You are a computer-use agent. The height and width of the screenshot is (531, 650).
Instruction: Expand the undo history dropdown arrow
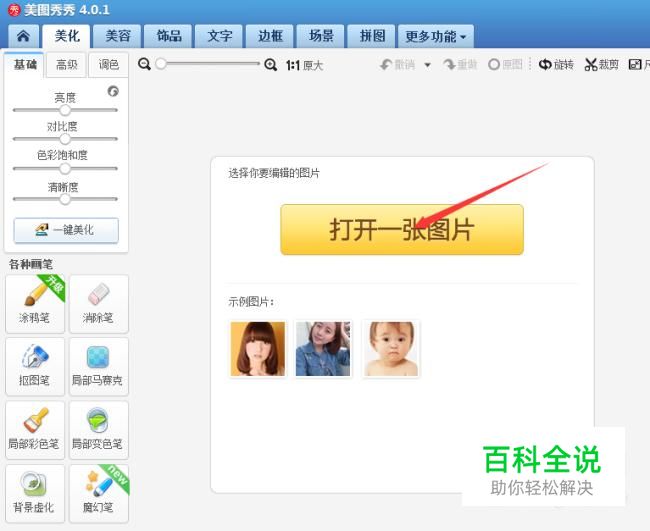(427, 65)
